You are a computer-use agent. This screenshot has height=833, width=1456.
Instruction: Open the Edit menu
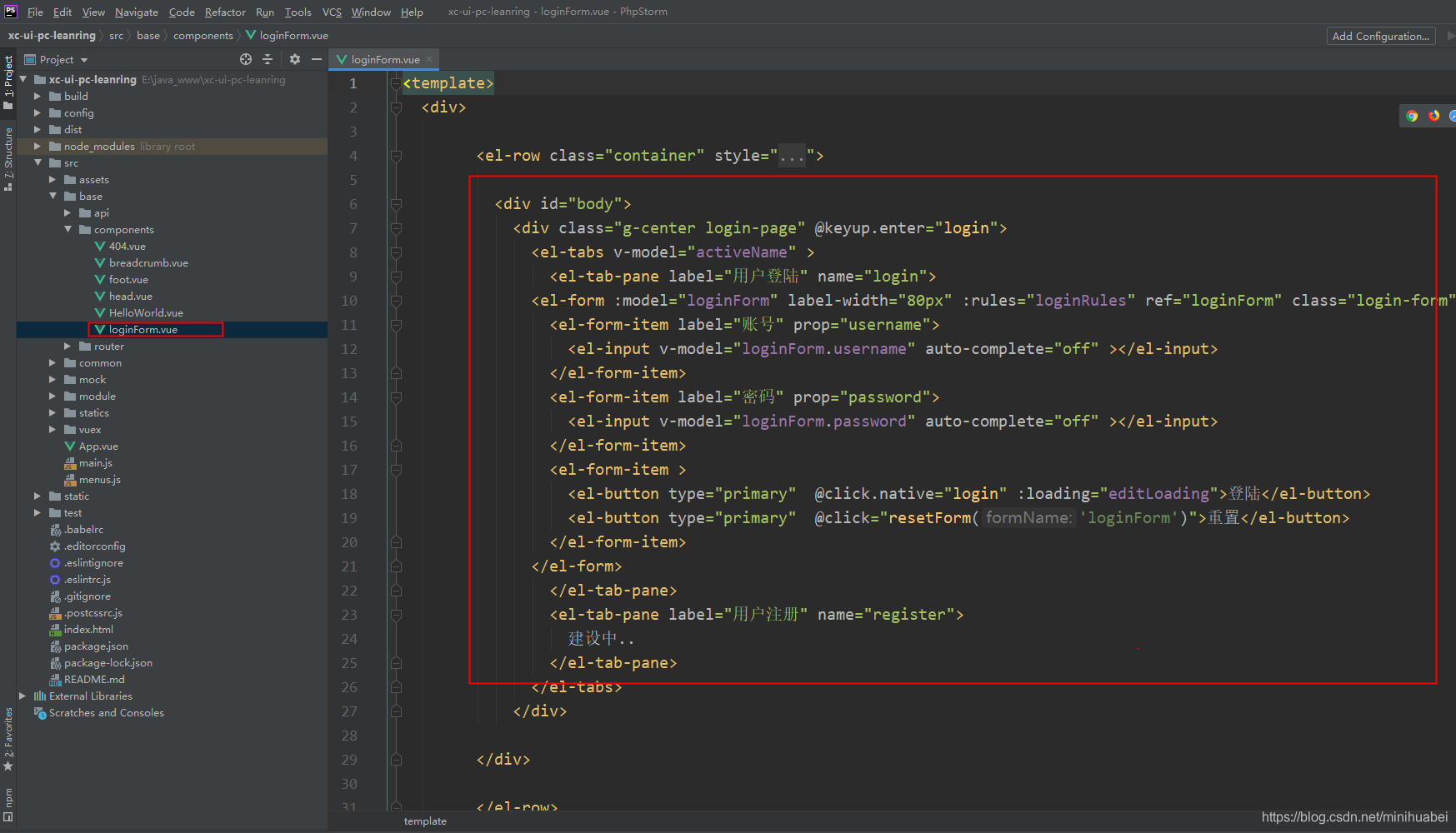point(63,12)
